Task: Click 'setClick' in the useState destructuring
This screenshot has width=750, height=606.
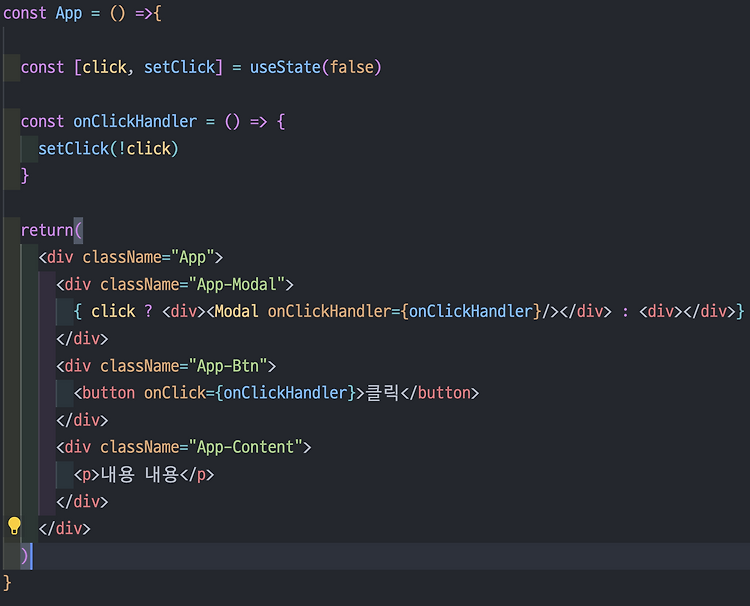Action: [179, 67]
